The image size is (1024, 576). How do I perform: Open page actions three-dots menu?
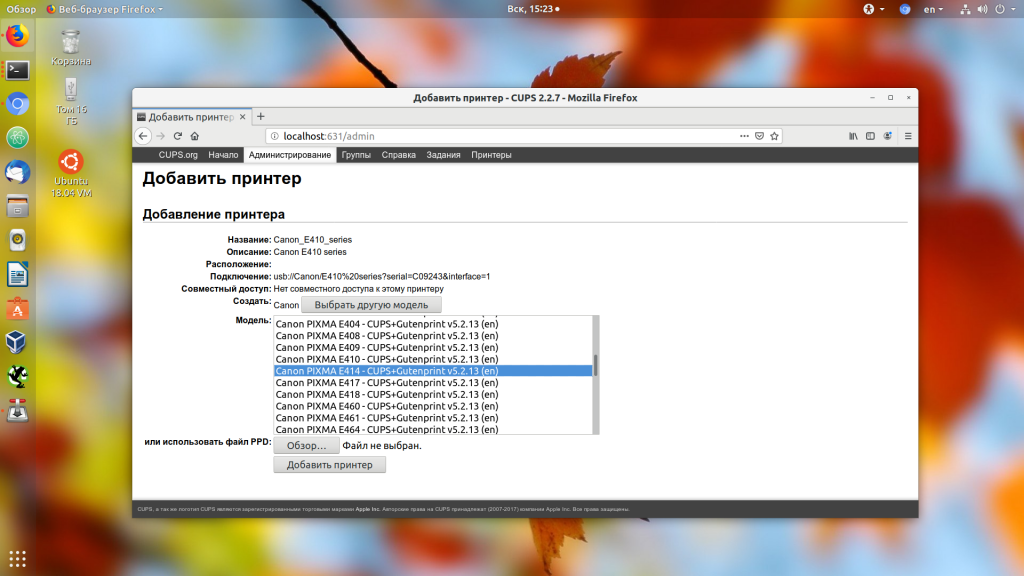coord(744,136)
